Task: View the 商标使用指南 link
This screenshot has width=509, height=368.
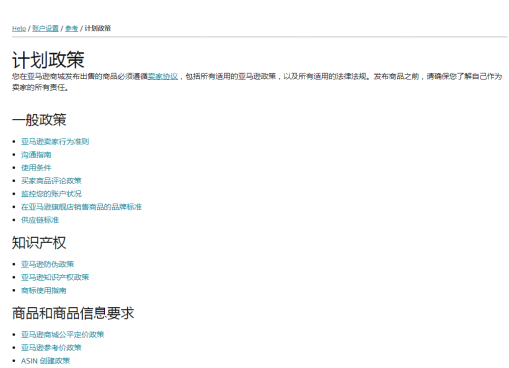Action: coord(44,290)
